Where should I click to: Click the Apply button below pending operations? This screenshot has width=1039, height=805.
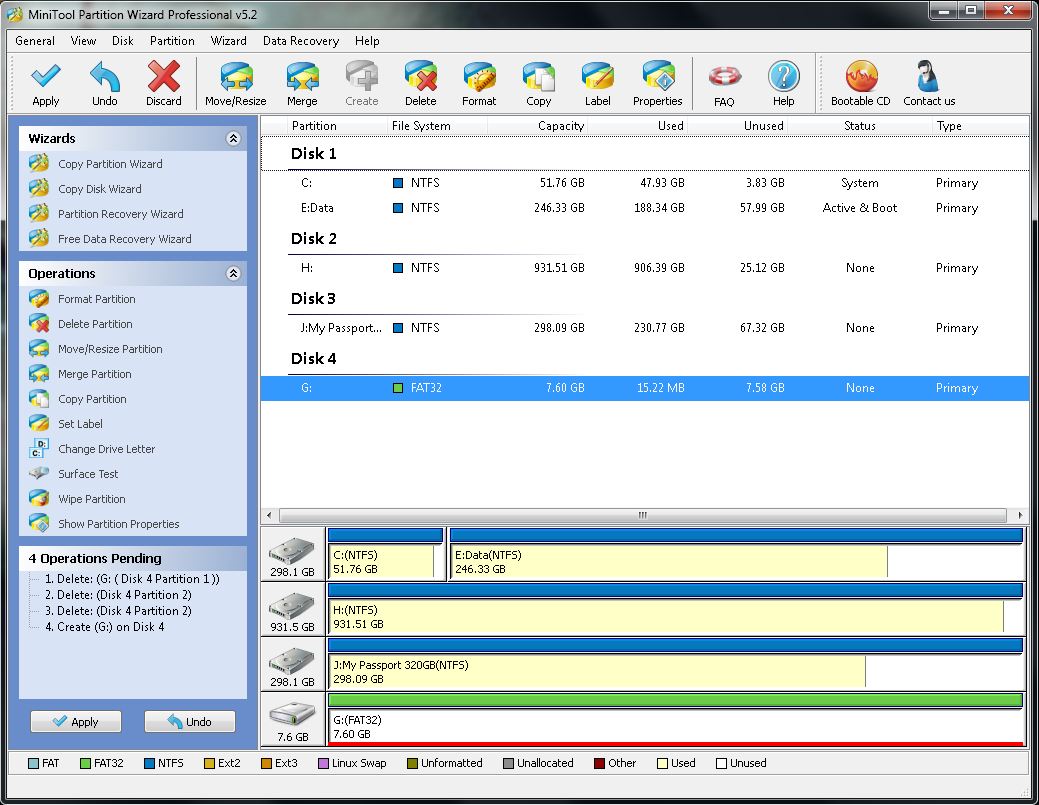pyautogui.click(x=76, y=722)
